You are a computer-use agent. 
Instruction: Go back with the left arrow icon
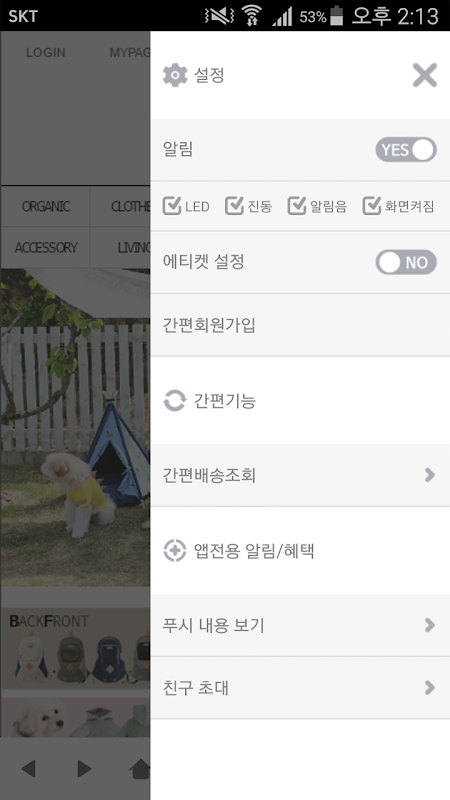[x=29, y=768]
